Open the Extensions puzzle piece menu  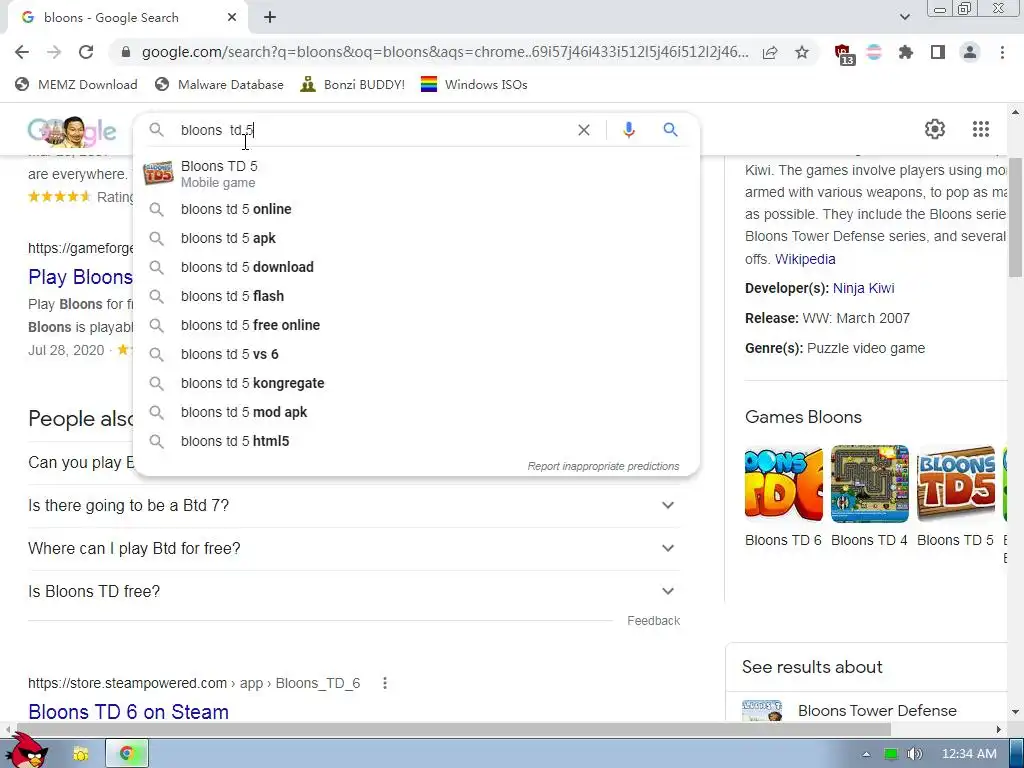coord(905,52)
